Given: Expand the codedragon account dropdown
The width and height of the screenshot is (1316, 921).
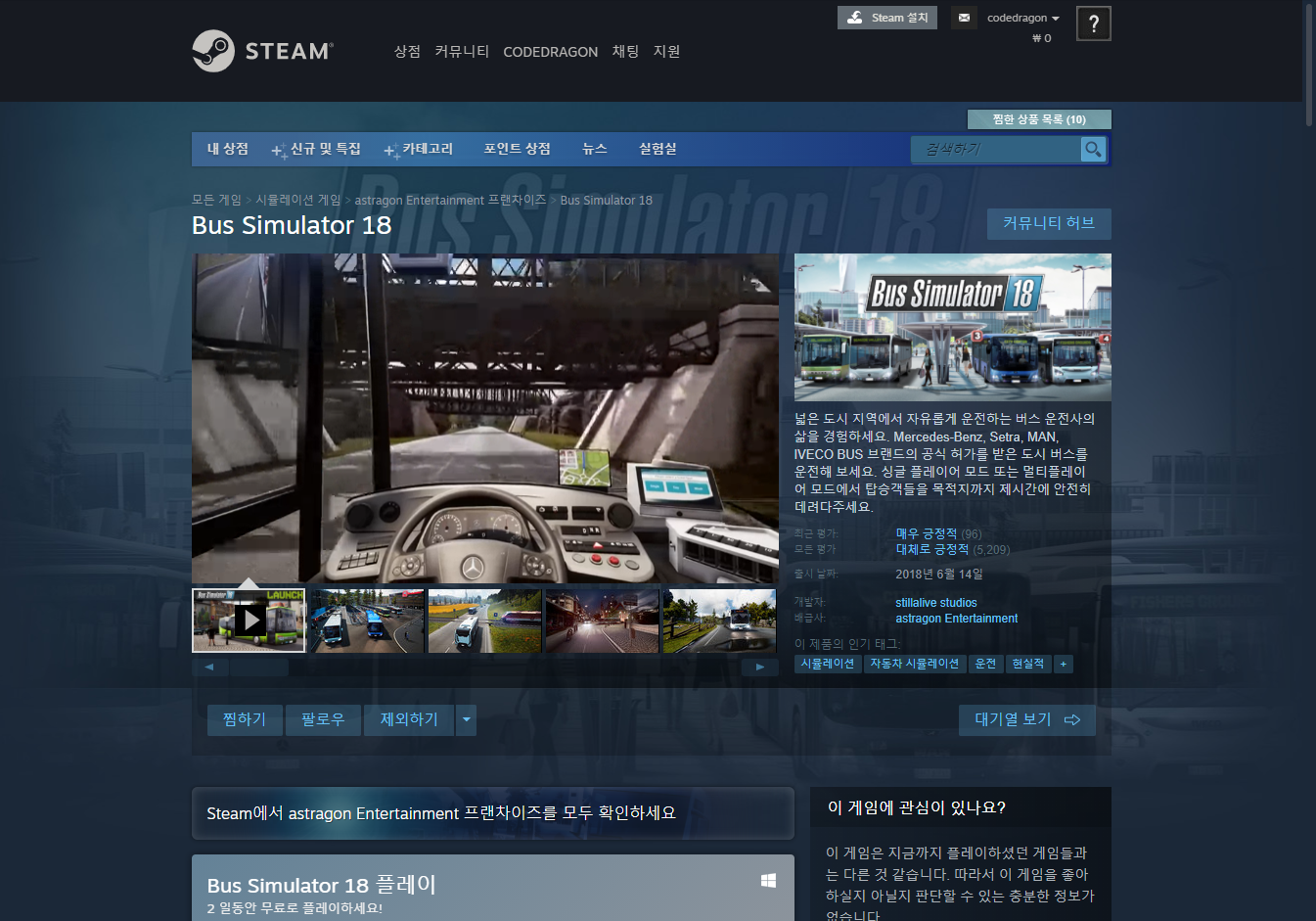Looking at the screenshot, I should (1023, 18).
